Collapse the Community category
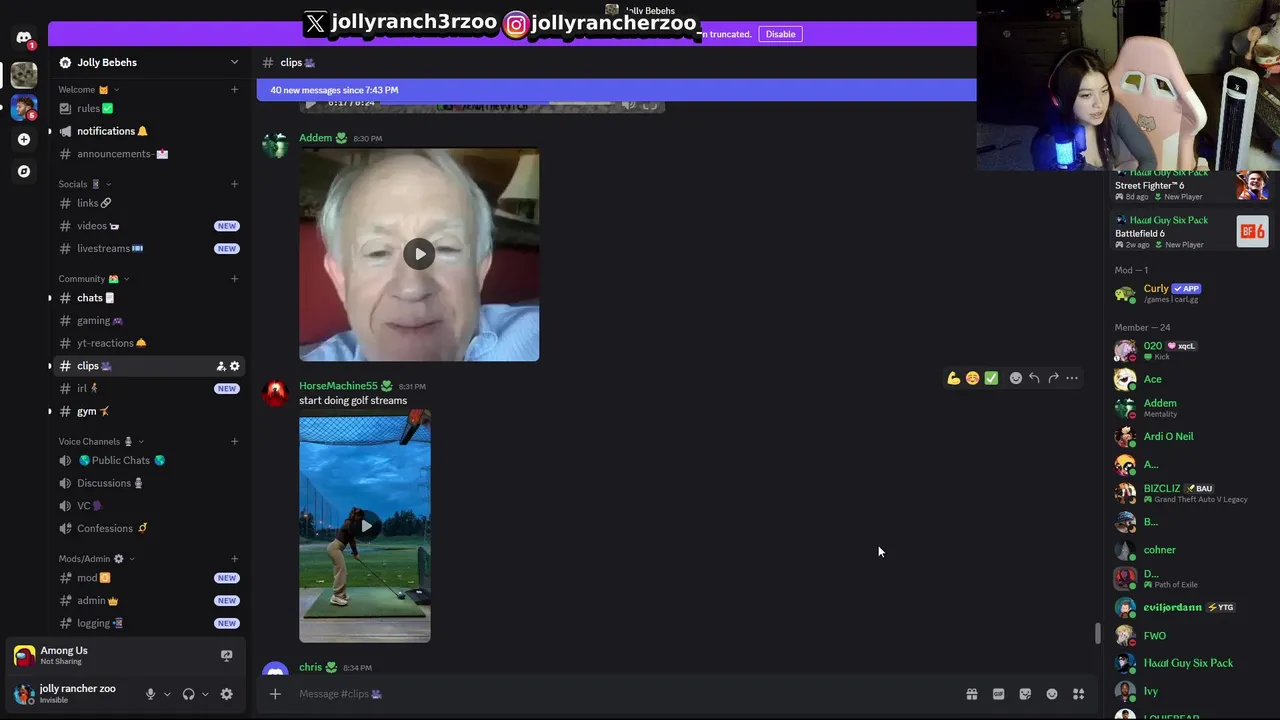This screenshot has height=720, width=1280. pyautogui.click(x=94, y=279)
